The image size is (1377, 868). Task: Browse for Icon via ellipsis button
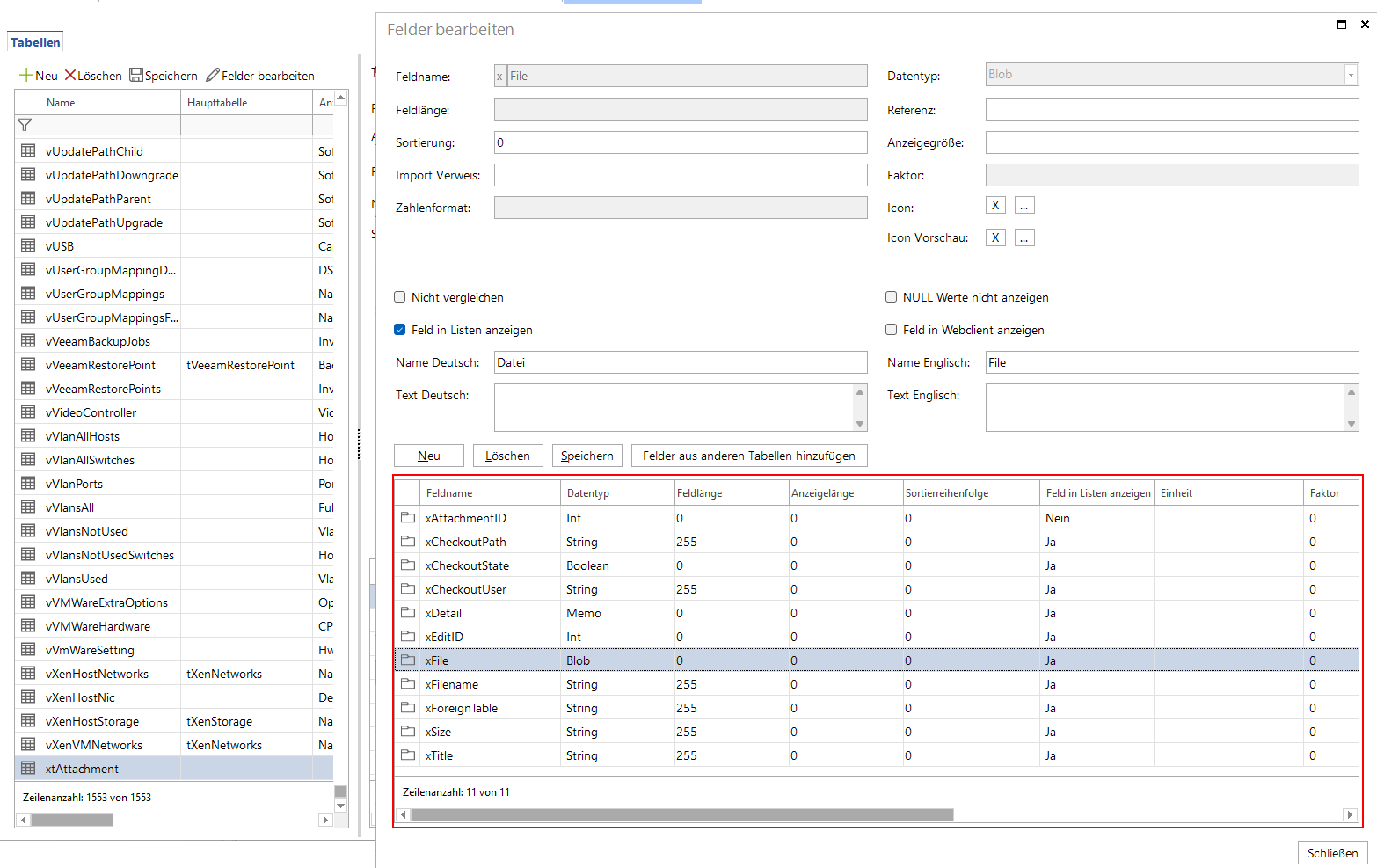(x=1024, y=206)
